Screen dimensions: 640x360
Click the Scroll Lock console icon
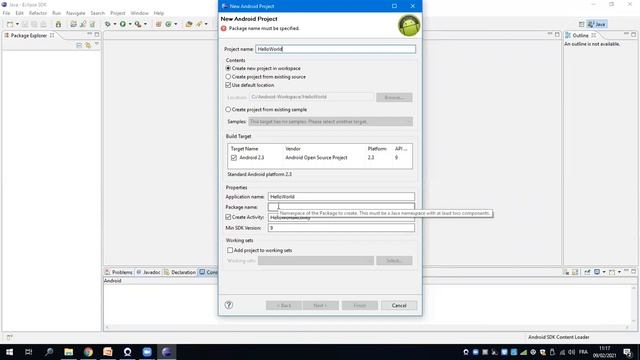[575, 272]
